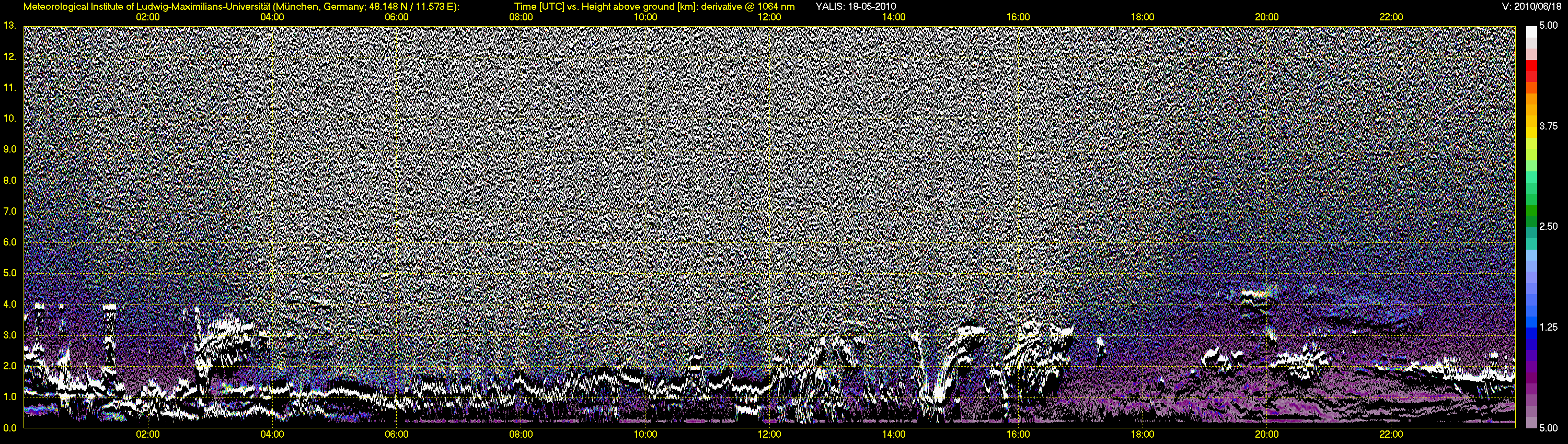
Task: Click the 20:00 label on the lower time axis
Action: coord(1267,434)
